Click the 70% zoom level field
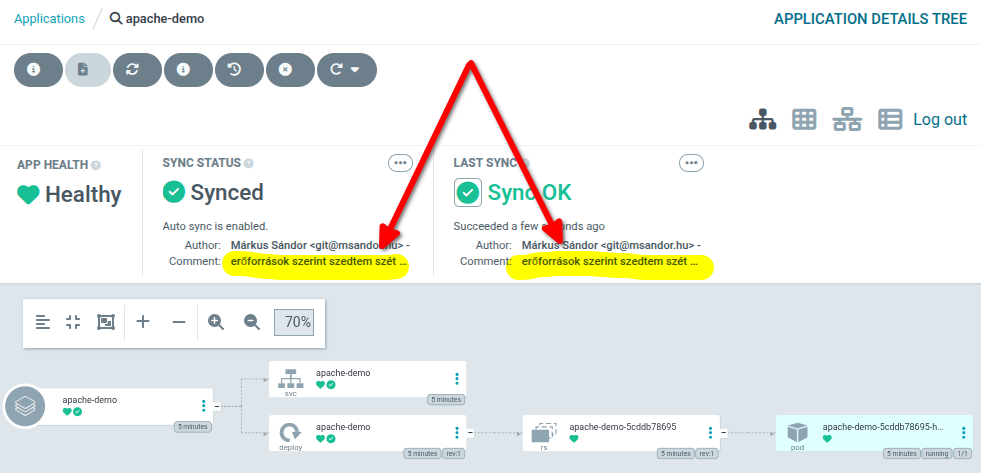The height and width of the screenshot is (473, 981). [x=294, y=322]
